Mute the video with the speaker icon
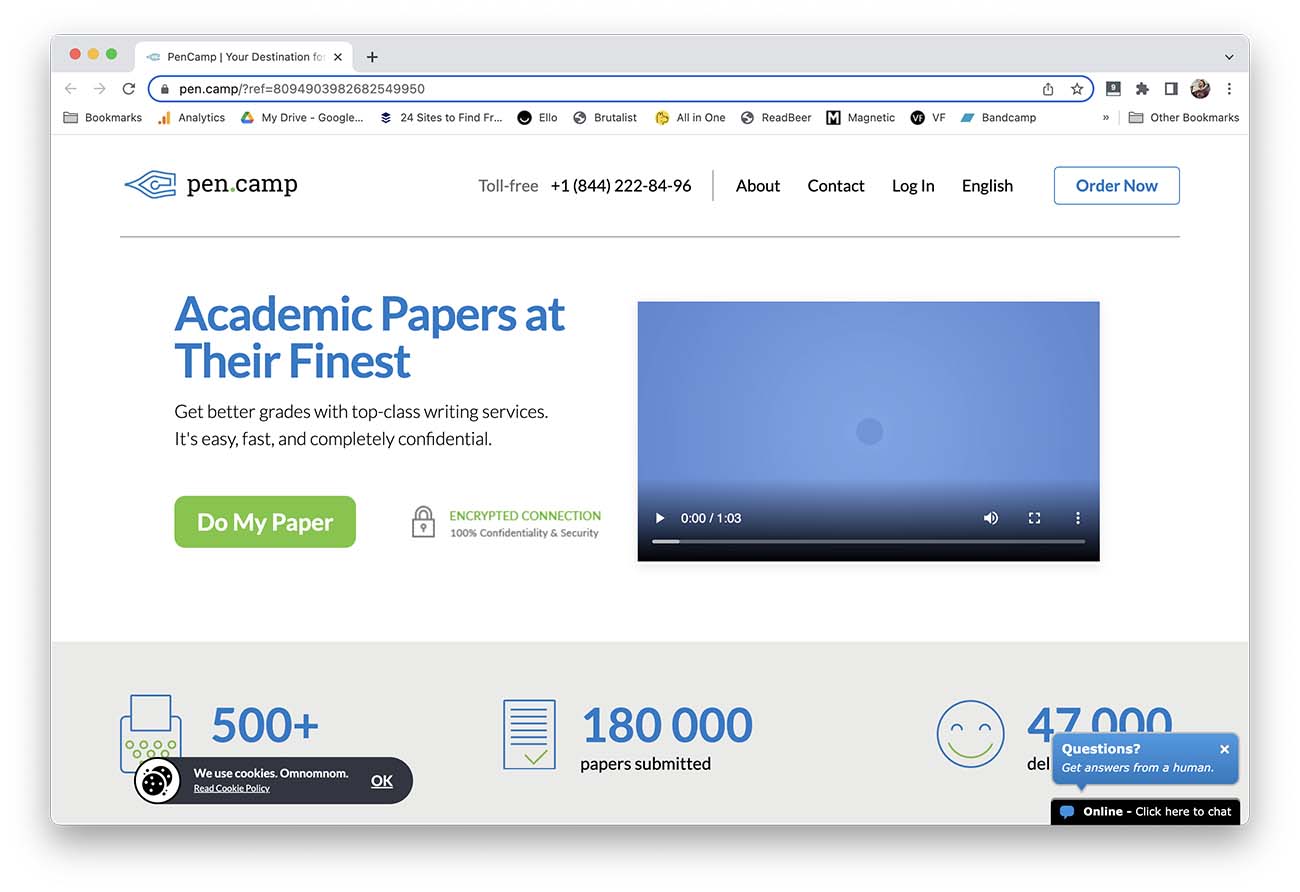 point(991,518)
